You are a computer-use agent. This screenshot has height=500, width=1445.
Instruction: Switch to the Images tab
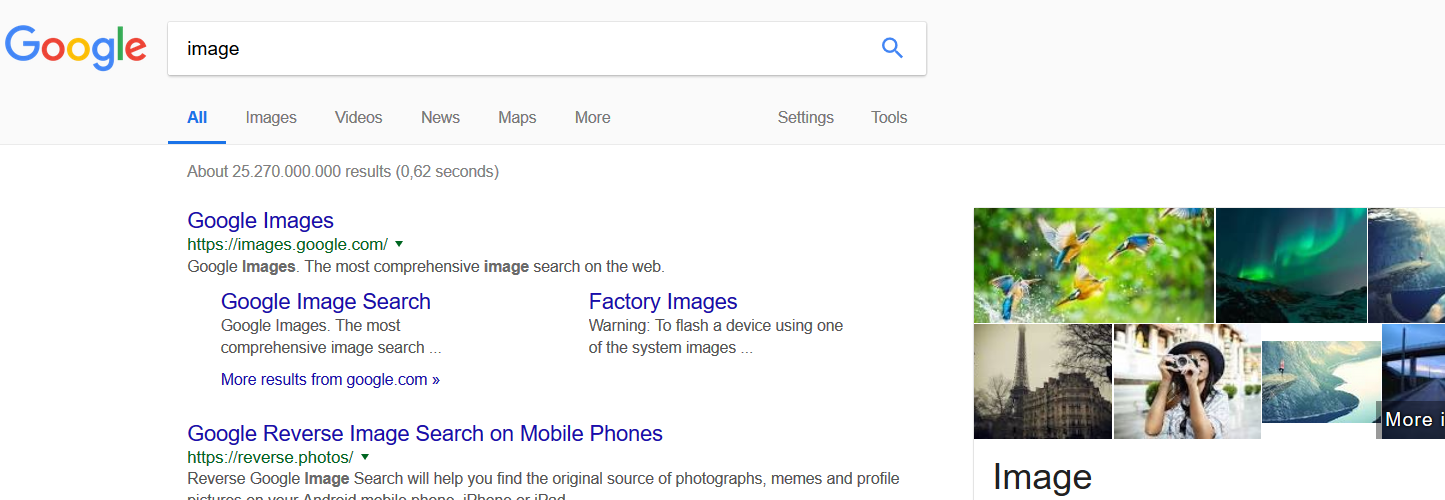coord(271,118)
